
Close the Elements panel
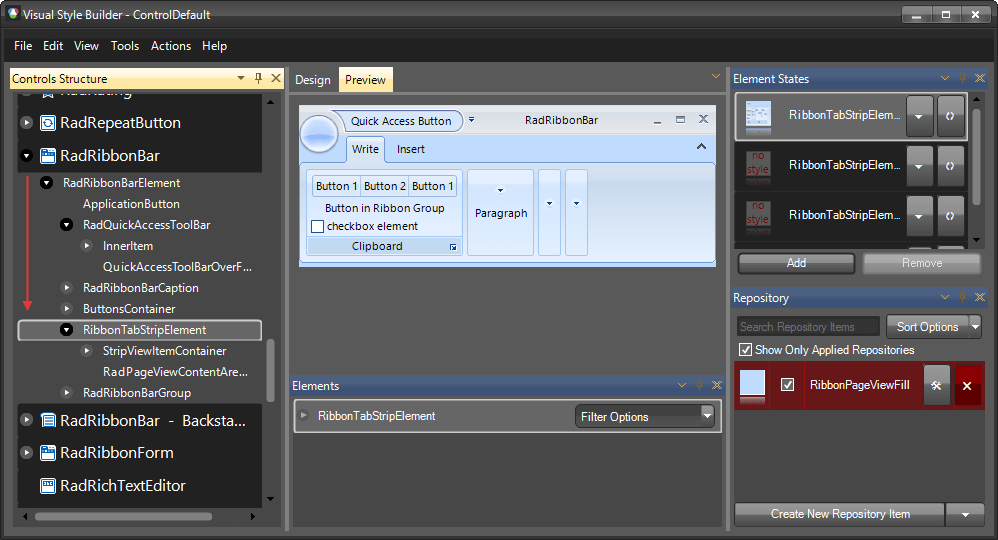pyautogui.click(x=717, y=385)
